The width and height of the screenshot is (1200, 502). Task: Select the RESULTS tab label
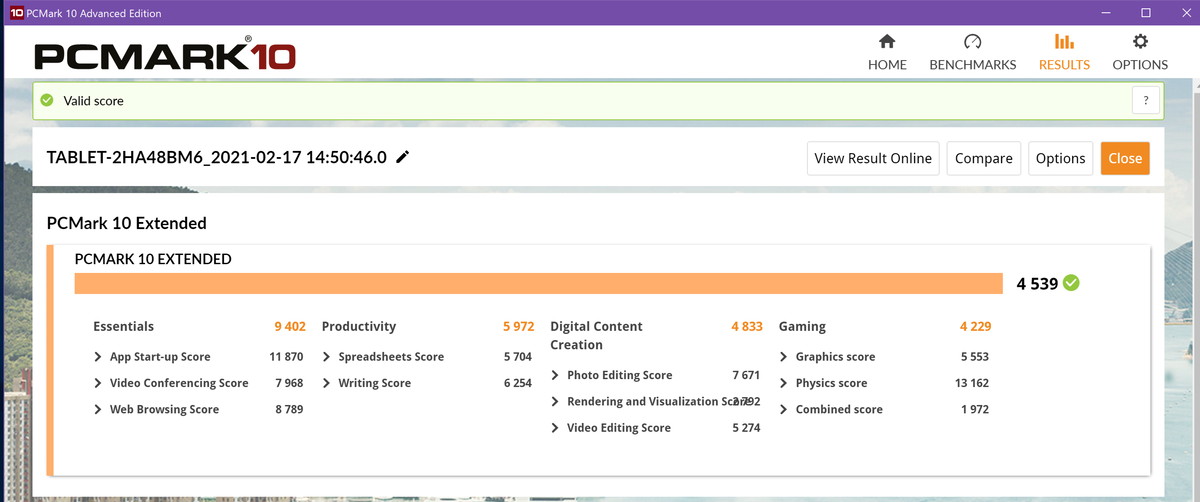[1064, 65]
